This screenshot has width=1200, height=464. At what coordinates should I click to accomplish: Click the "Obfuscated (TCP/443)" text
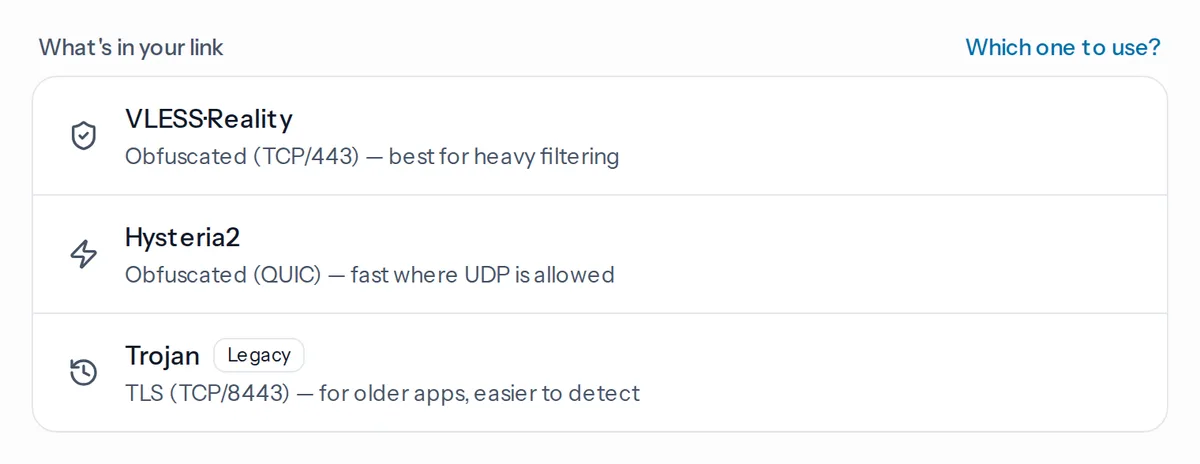point(242,157)
